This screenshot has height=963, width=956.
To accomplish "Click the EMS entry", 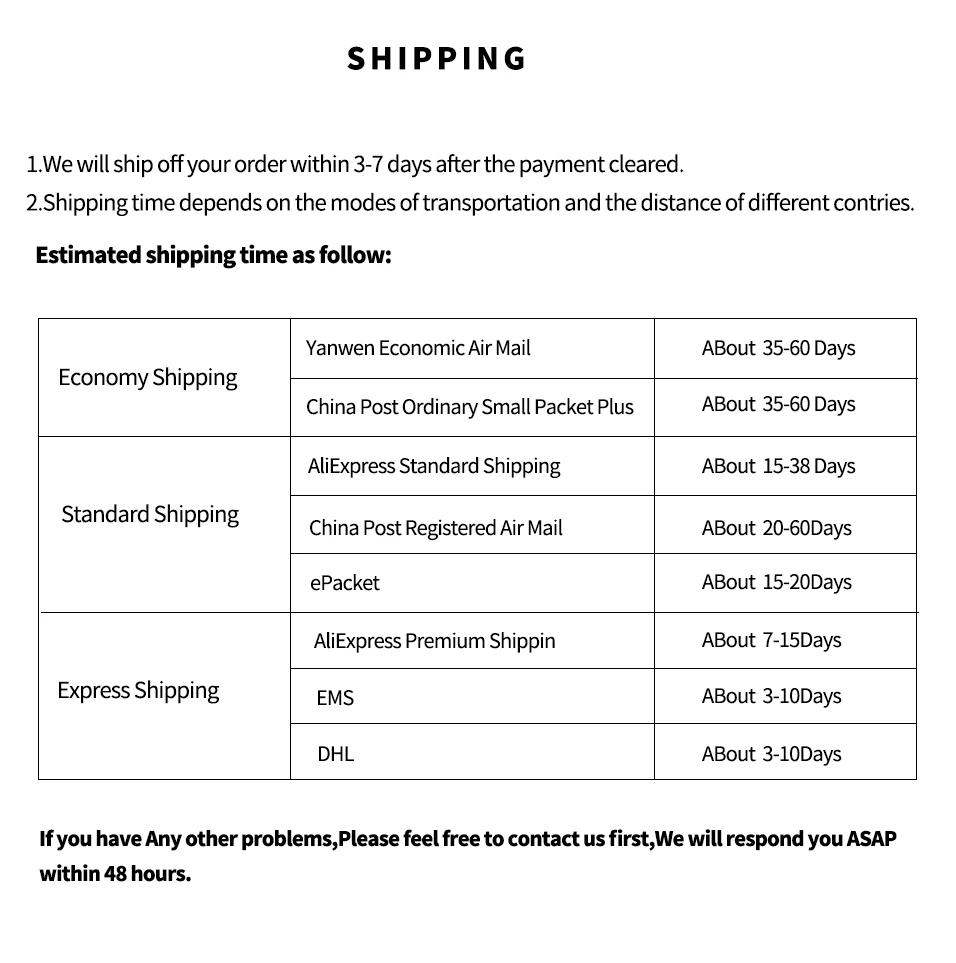I will pyautogui.click(x=335, y=698).
